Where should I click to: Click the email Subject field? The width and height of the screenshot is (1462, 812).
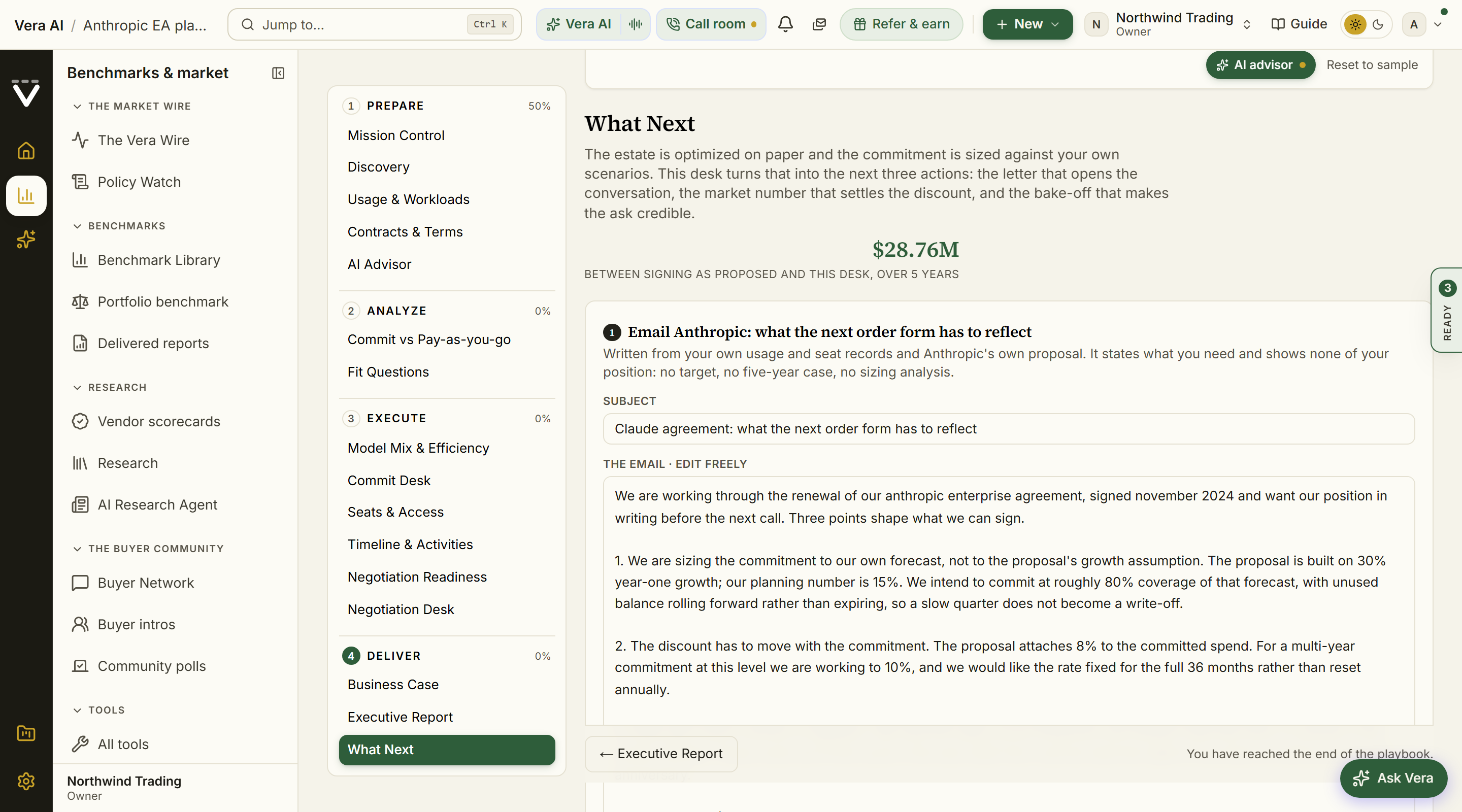(1009, 429)
